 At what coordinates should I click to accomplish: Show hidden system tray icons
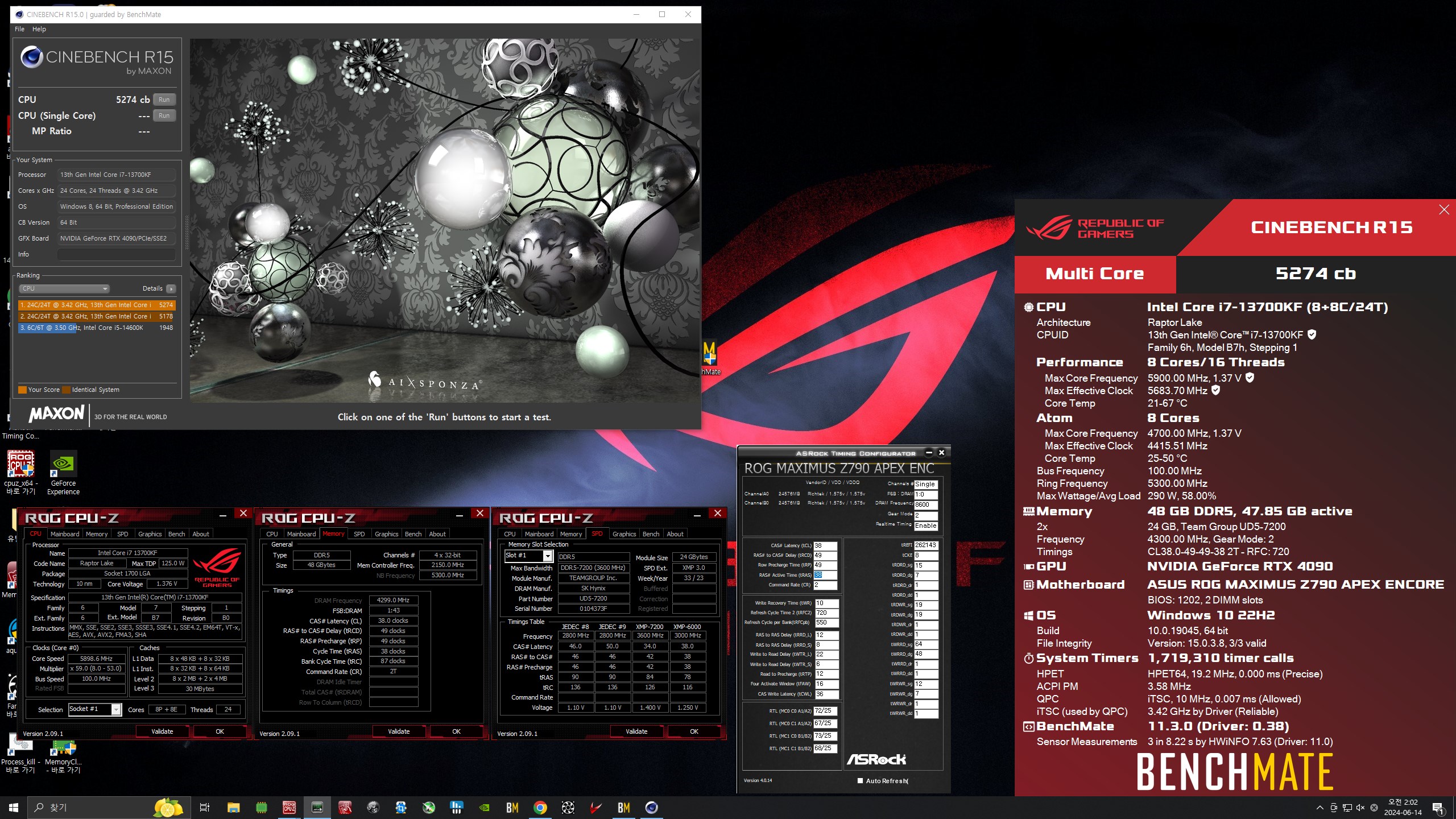pyautogui.click(x=1319, y=808)
